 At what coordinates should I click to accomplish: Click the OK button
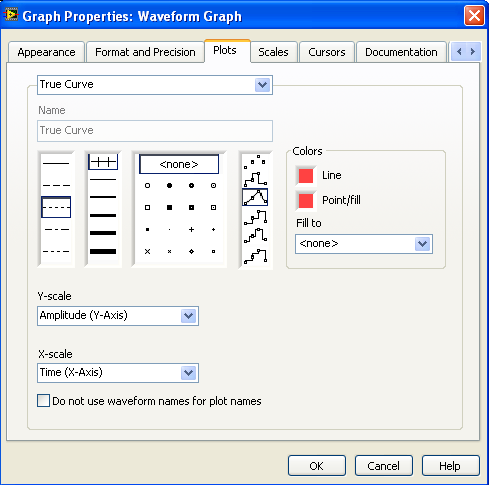[317, 466]
